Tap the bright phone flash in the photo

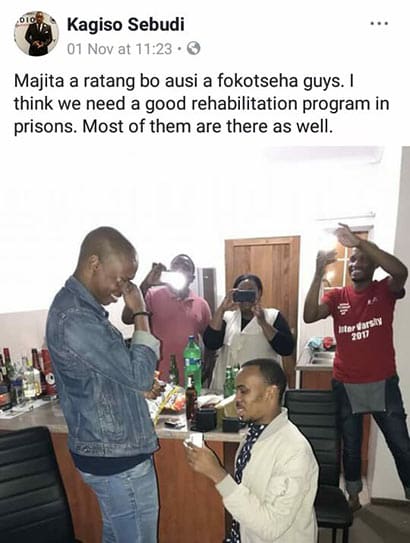coord(174,279)
